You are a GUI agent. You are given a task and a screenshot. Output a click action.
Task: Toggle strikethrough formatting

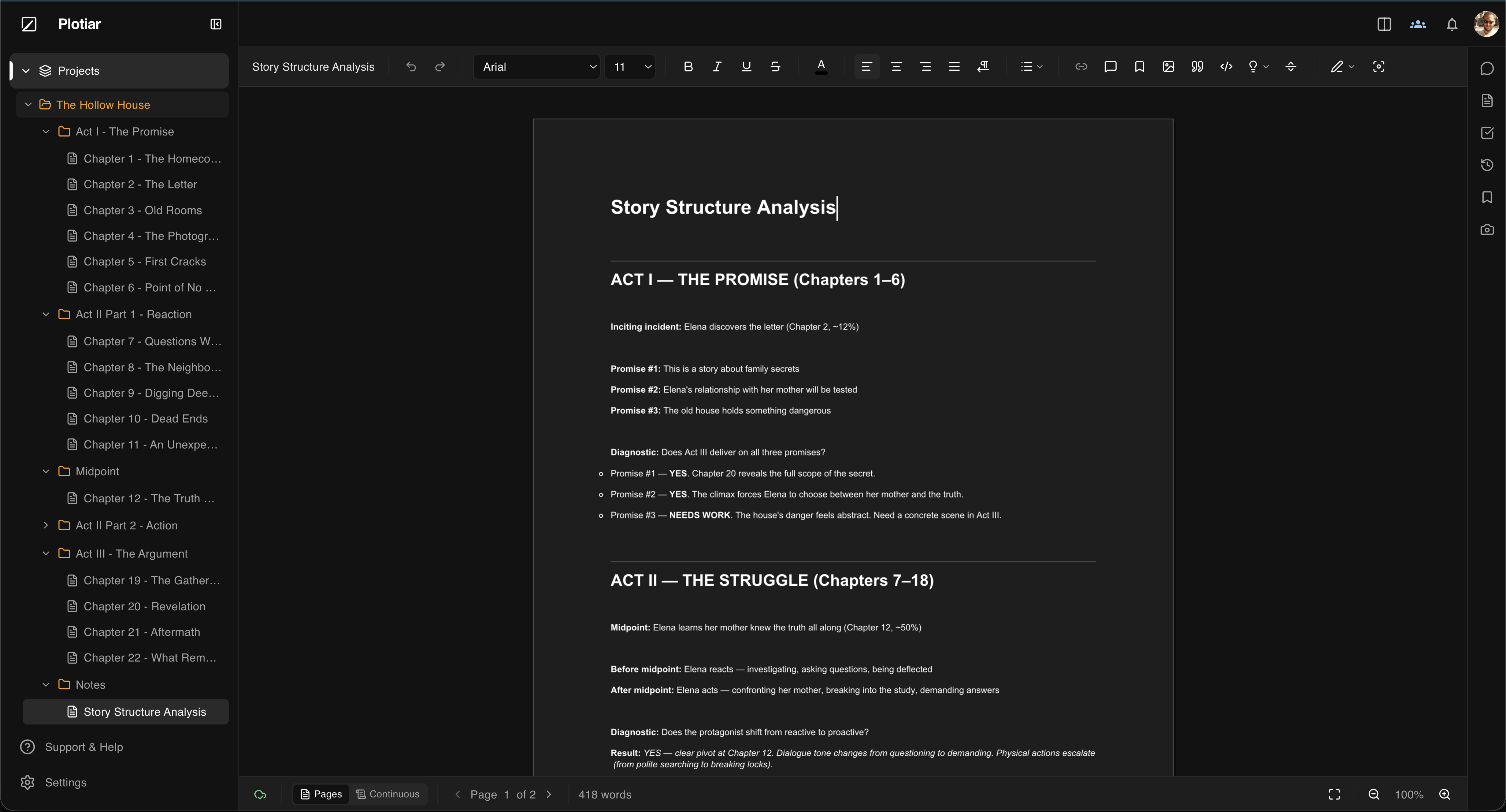point(775,67)
